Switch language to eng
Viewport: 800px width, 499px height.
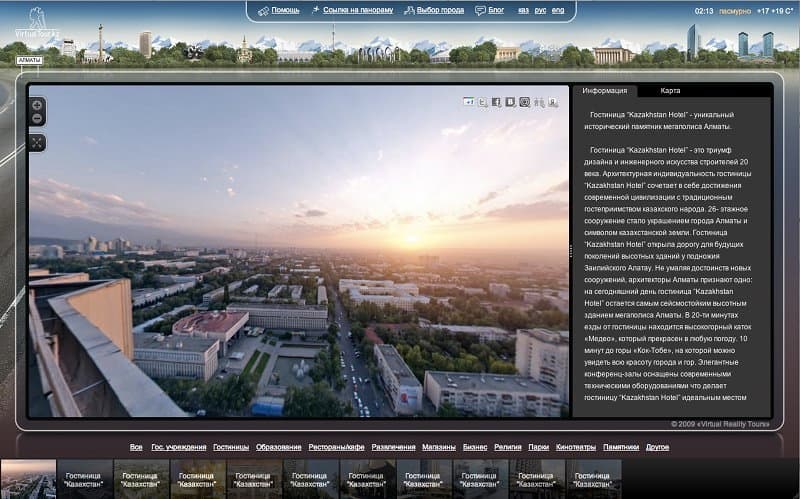(x=558, y=10)
